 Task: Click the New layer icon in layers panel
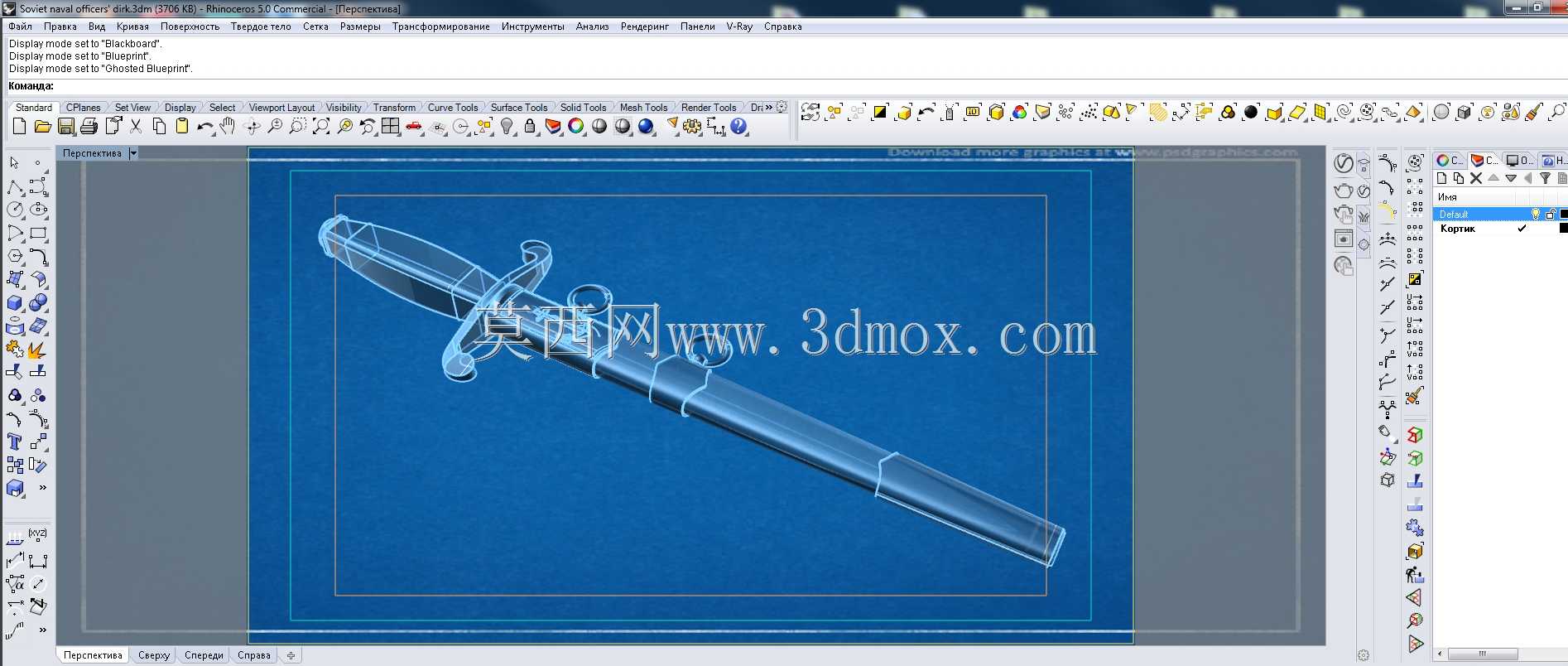(1442, 178)
